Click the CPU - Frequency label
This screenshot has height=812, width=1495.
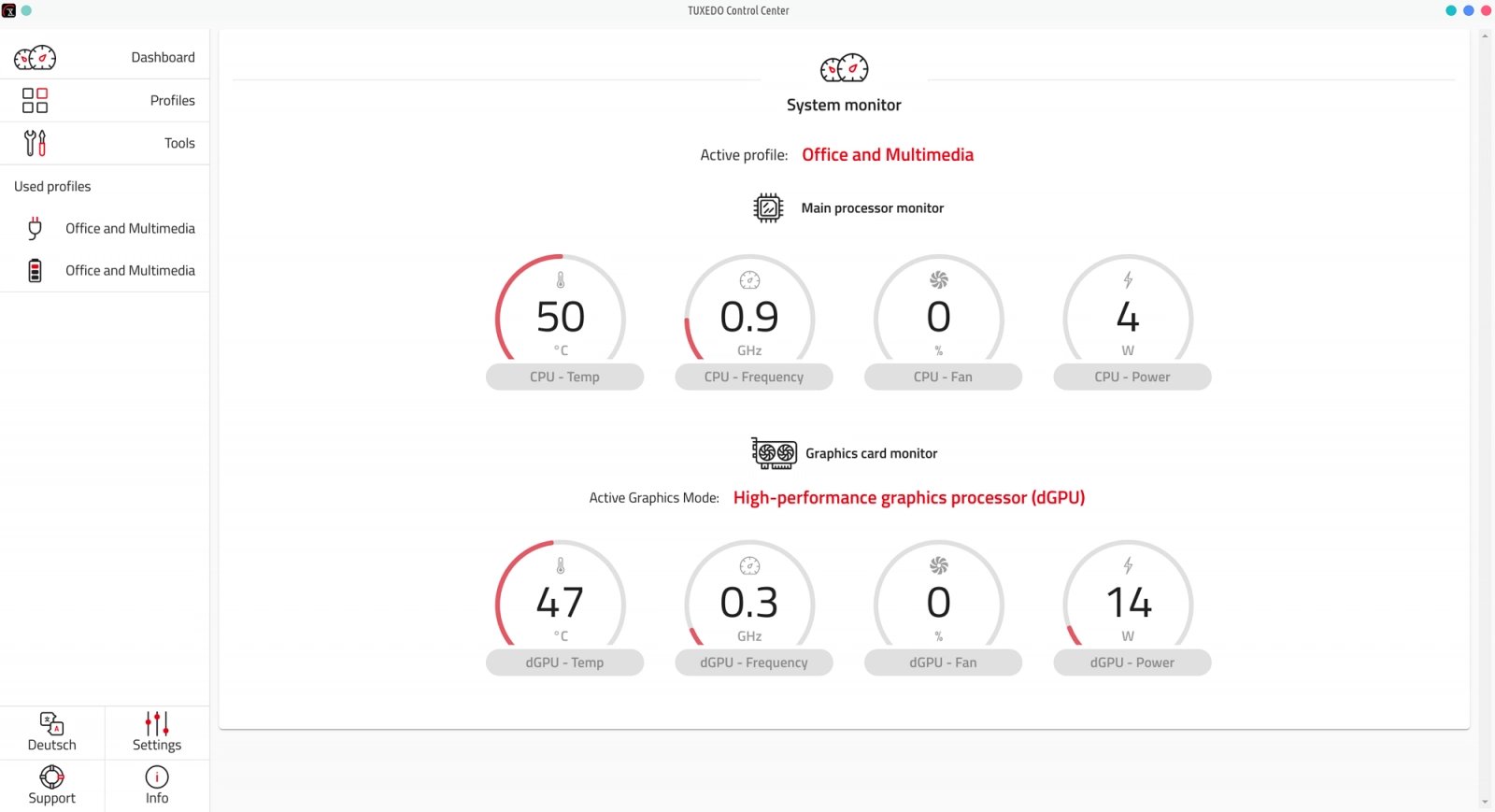tap(754, 377)
